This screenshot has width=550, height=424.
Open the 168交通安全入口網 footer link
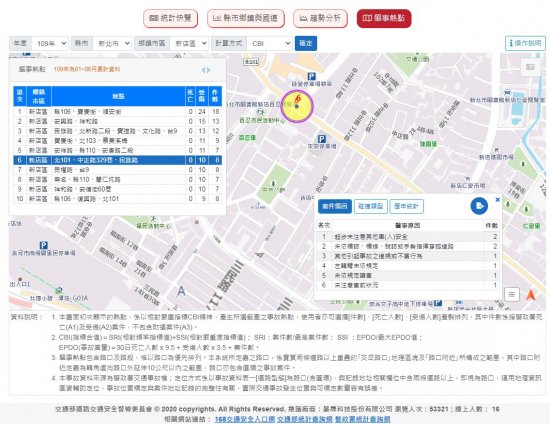point(244,419)
